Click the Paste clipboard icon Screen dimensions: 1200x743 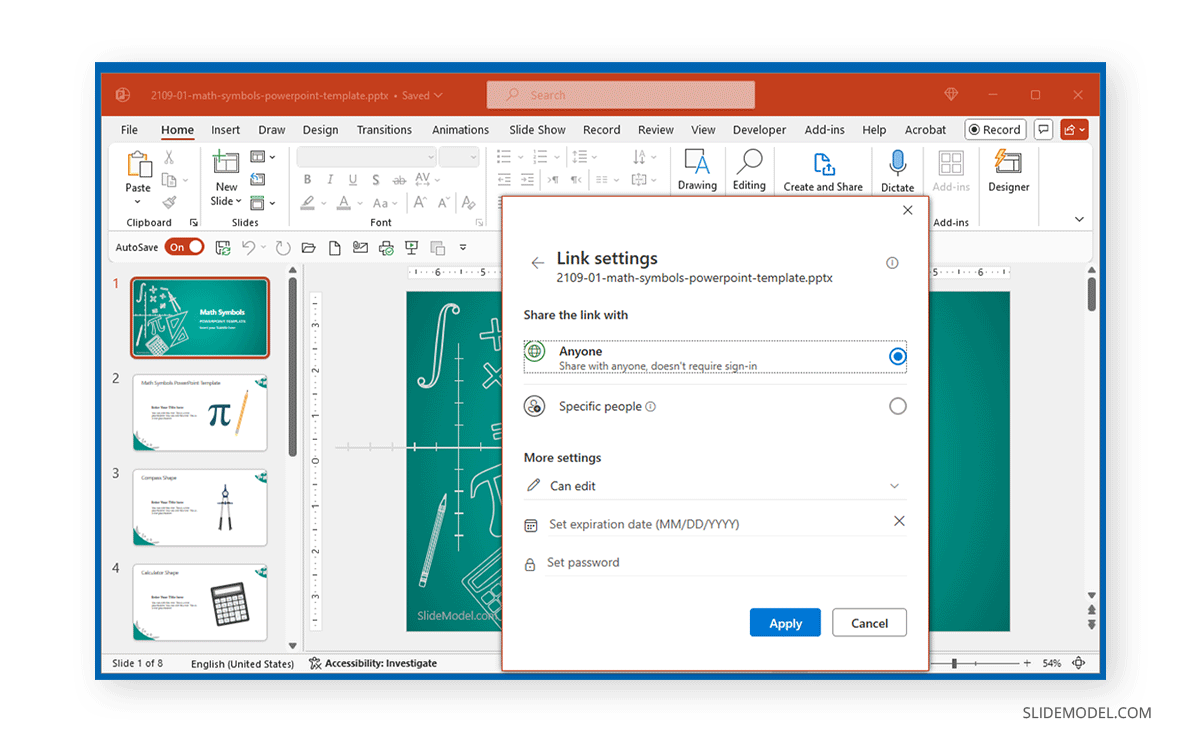click(138, 165)
